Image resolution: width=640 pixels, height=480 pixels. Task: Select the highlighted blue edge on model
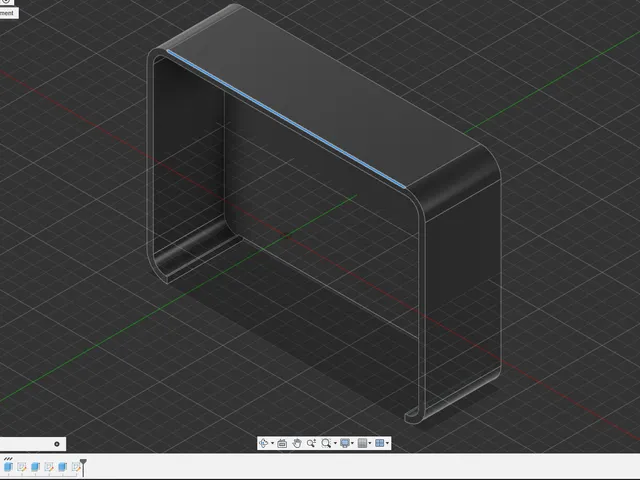point(286,119)
